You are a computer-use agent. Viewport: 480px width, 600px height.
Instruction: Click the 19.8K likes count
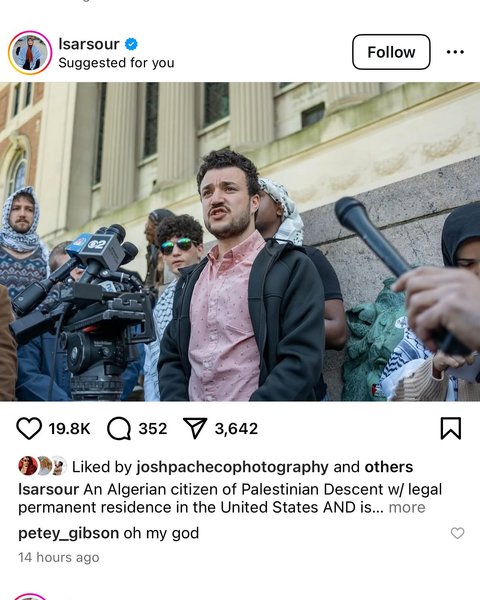(x=69, y=429)
